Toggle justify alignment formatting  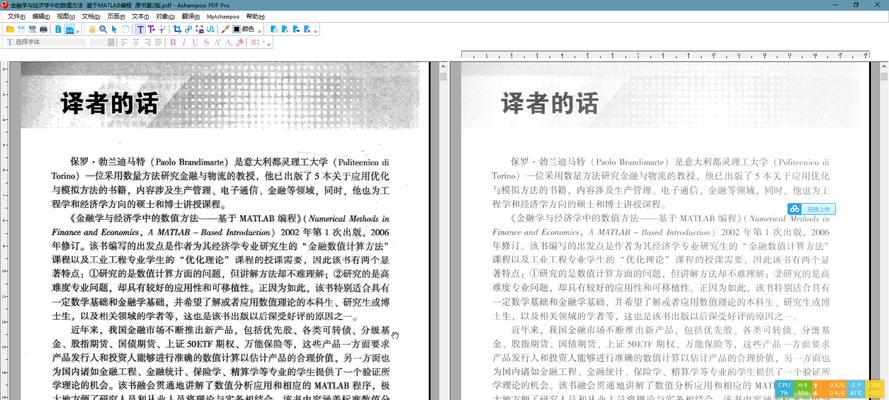158,42
